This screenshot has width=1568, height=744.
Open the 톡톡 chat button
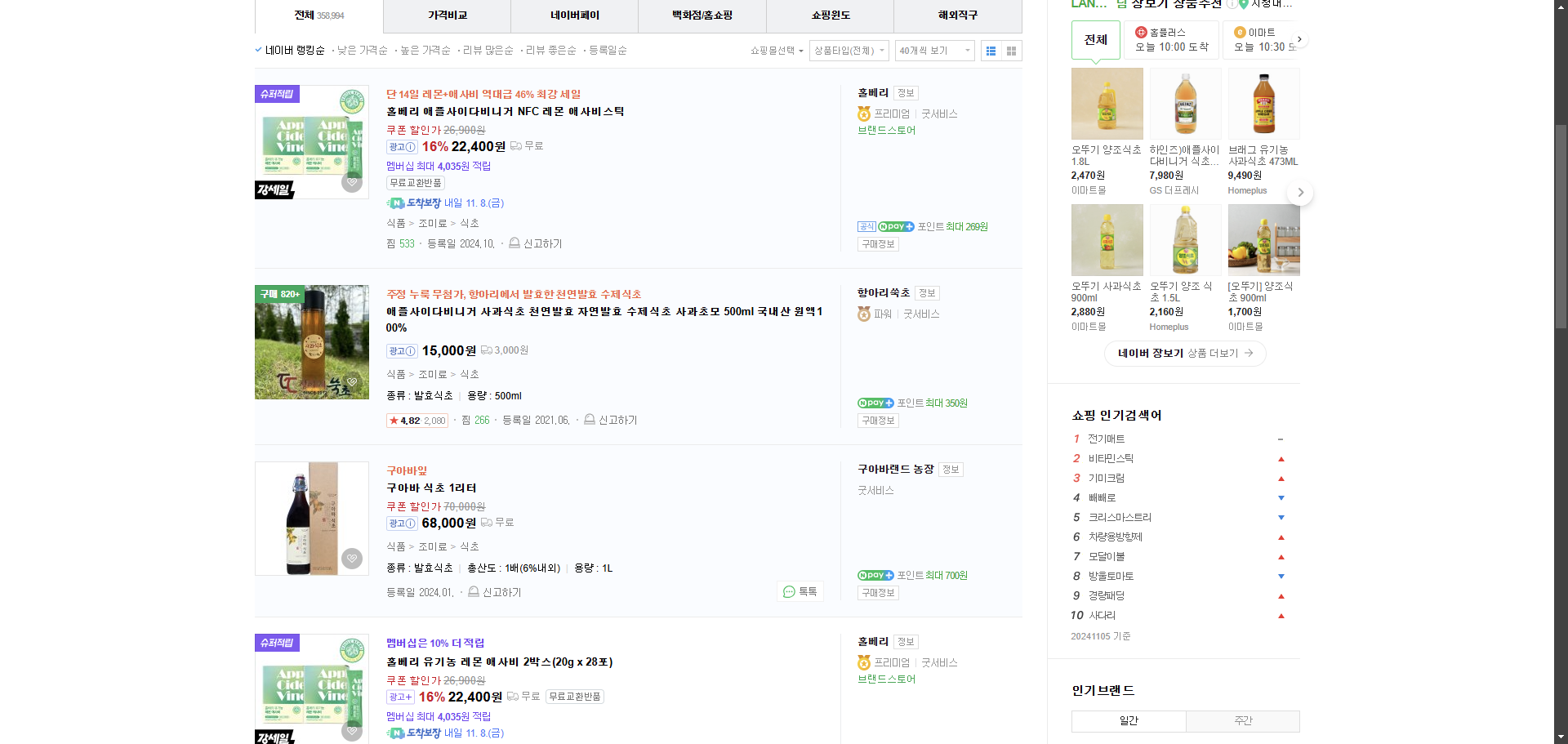pos(800,592)
